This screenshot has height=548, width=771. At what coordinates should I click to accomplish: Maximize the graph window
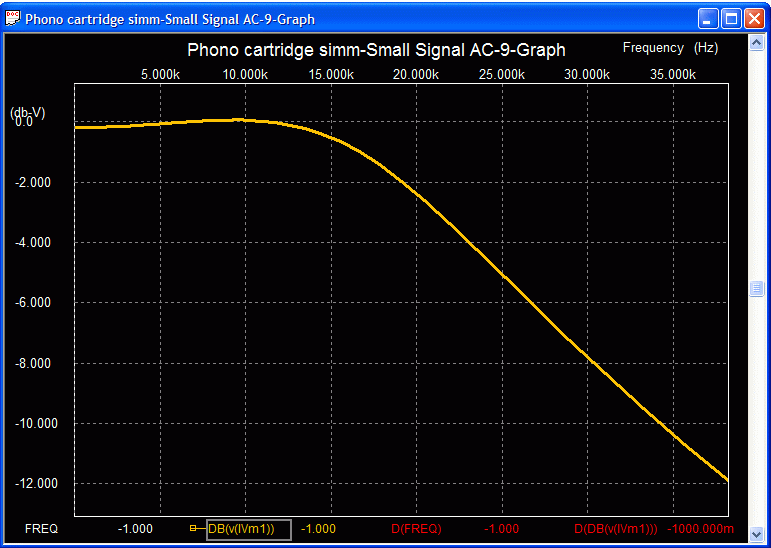(x=731, y=18)
